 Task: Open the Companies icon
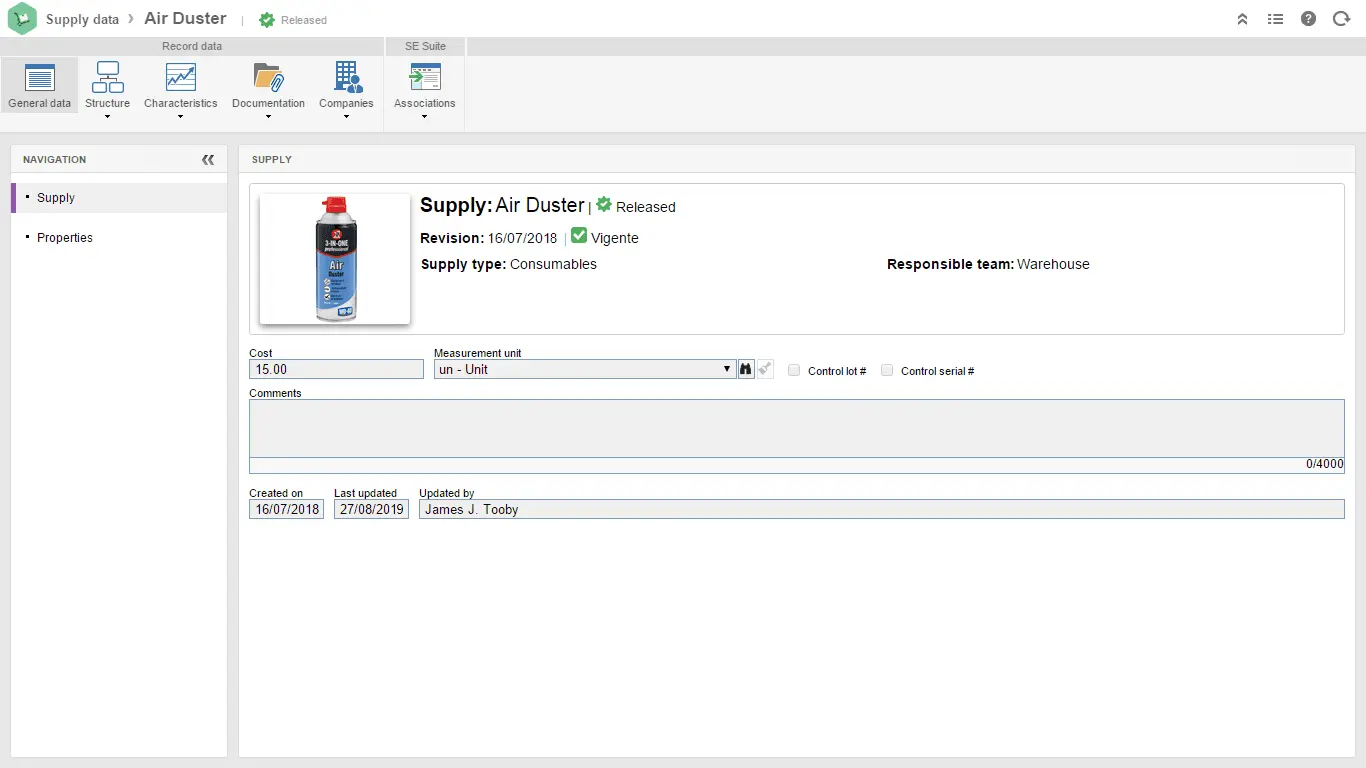pyautogui.click(x=346, y=78)
